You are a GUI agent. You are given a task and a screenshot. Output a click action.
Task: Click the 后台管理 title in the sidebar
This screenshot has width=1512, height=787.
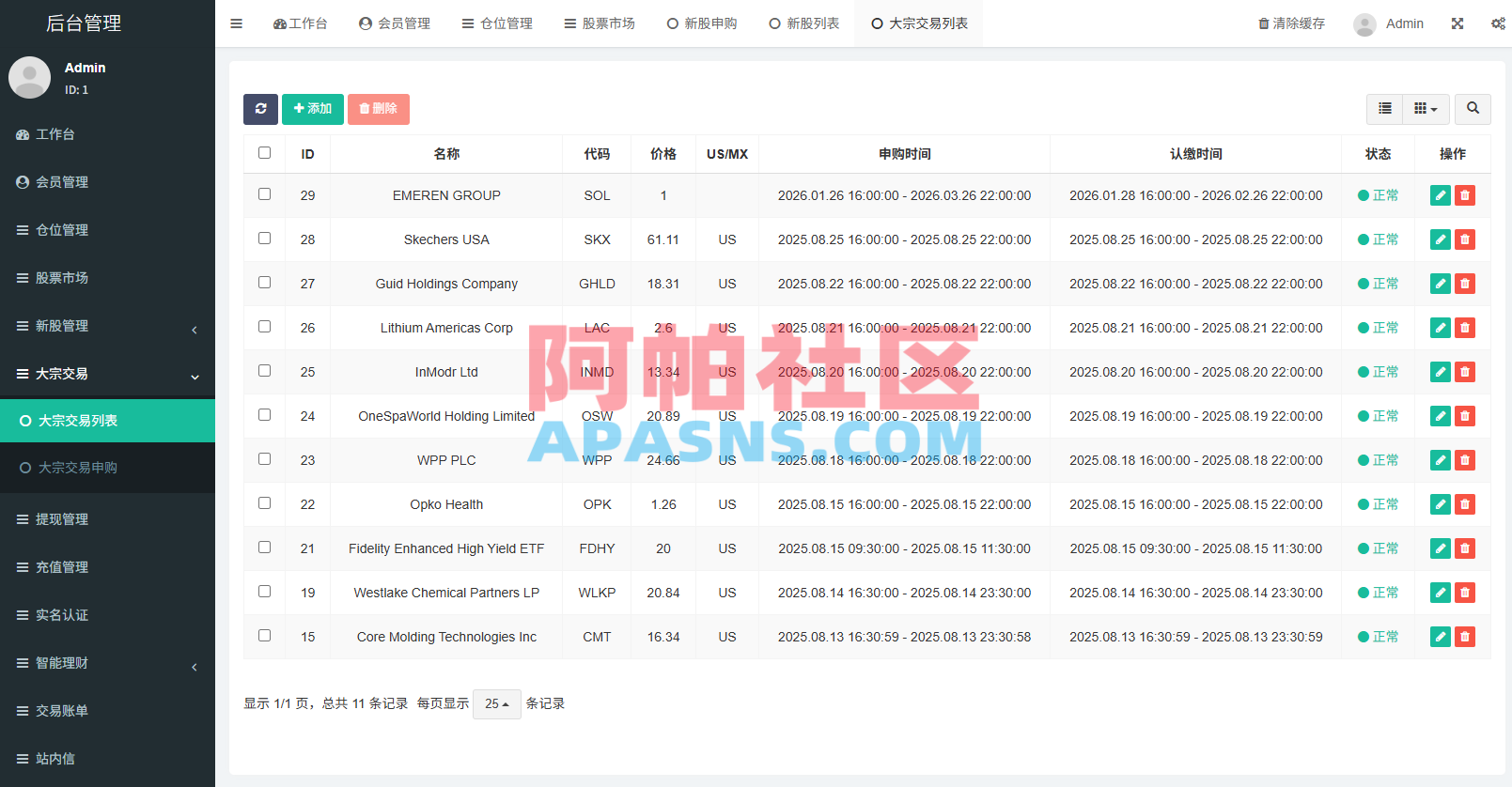84,23
